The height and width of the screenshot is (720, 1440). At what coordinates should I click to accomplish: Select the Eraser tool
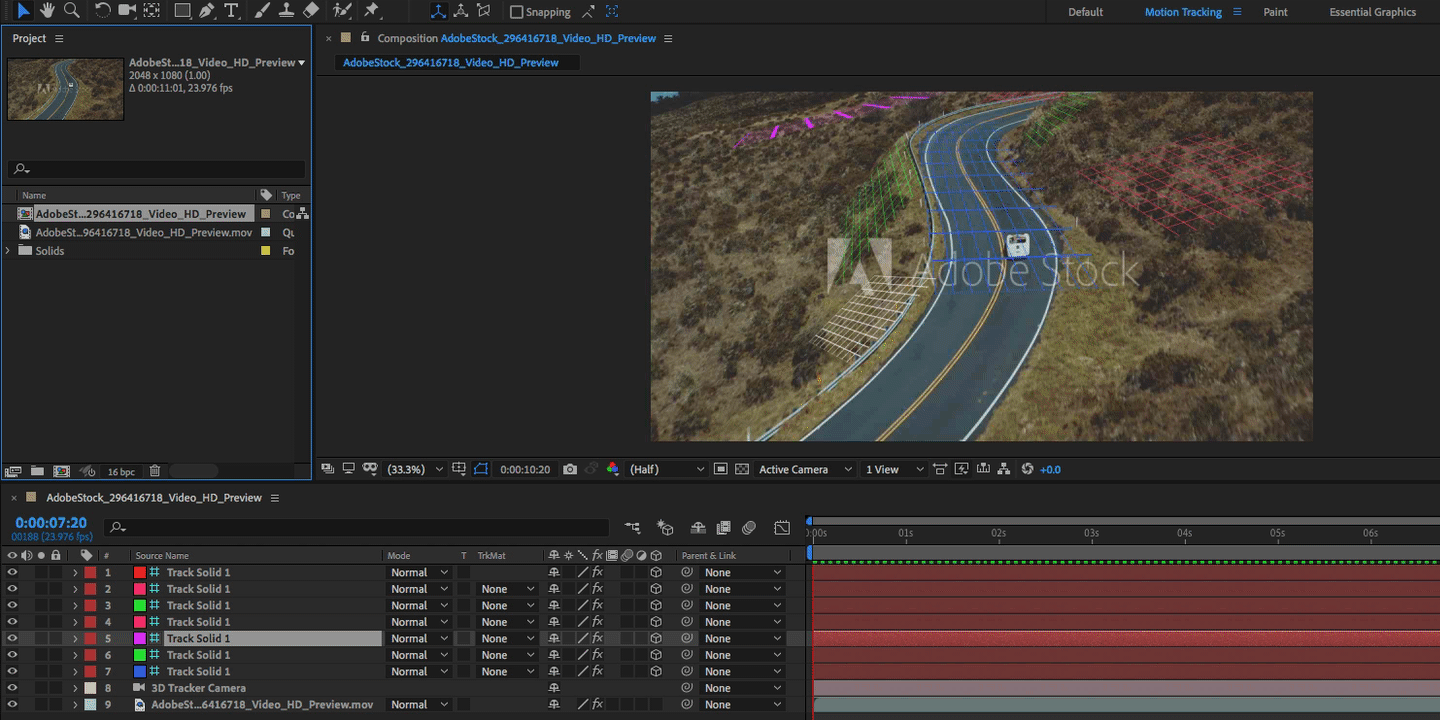coord(311,10)
